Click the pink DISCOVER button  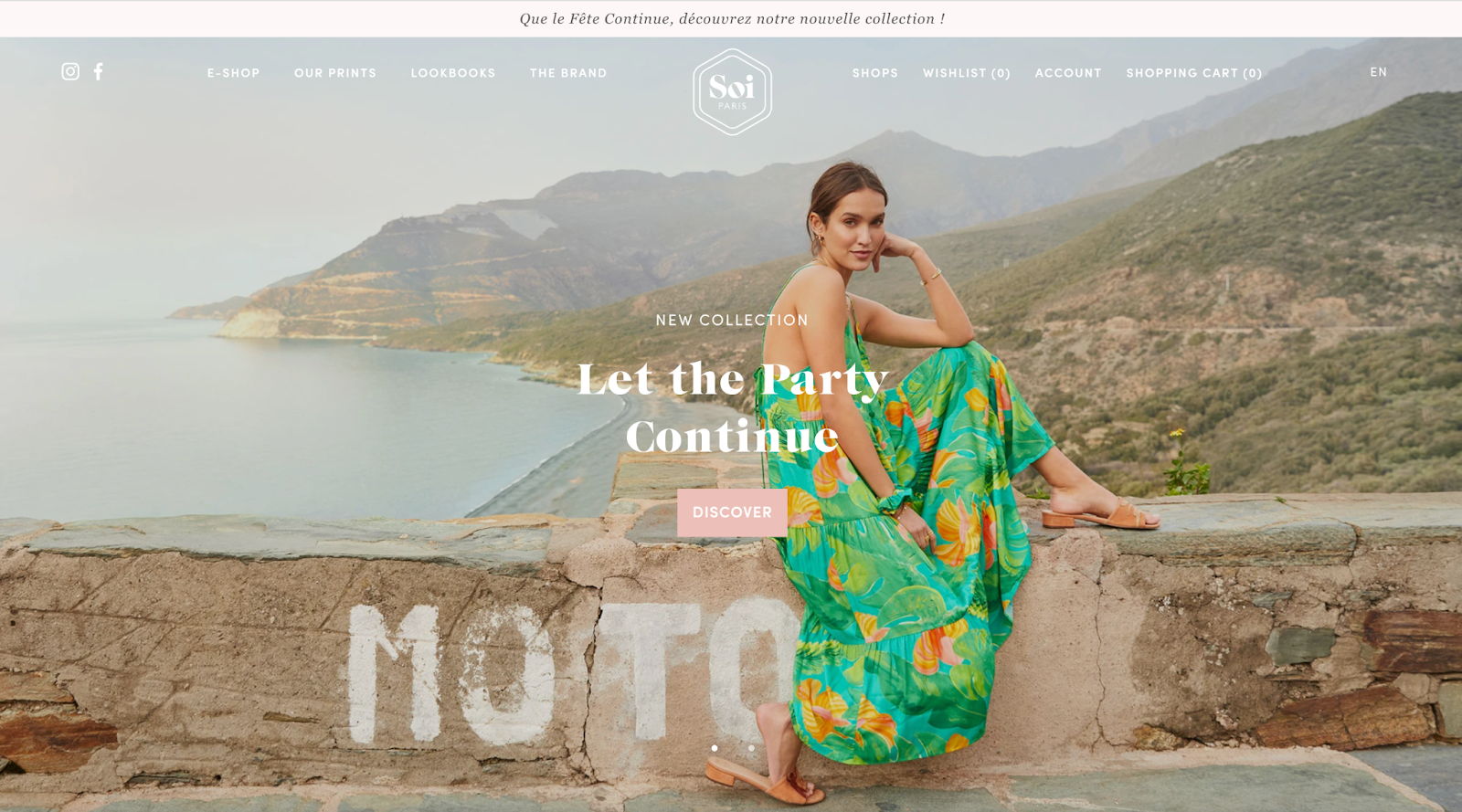pos(732,512)
